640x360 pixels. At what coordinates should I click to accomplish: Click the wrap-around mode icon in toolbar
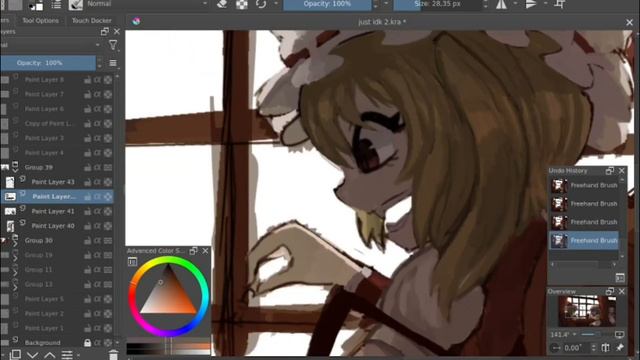[560, 4]
